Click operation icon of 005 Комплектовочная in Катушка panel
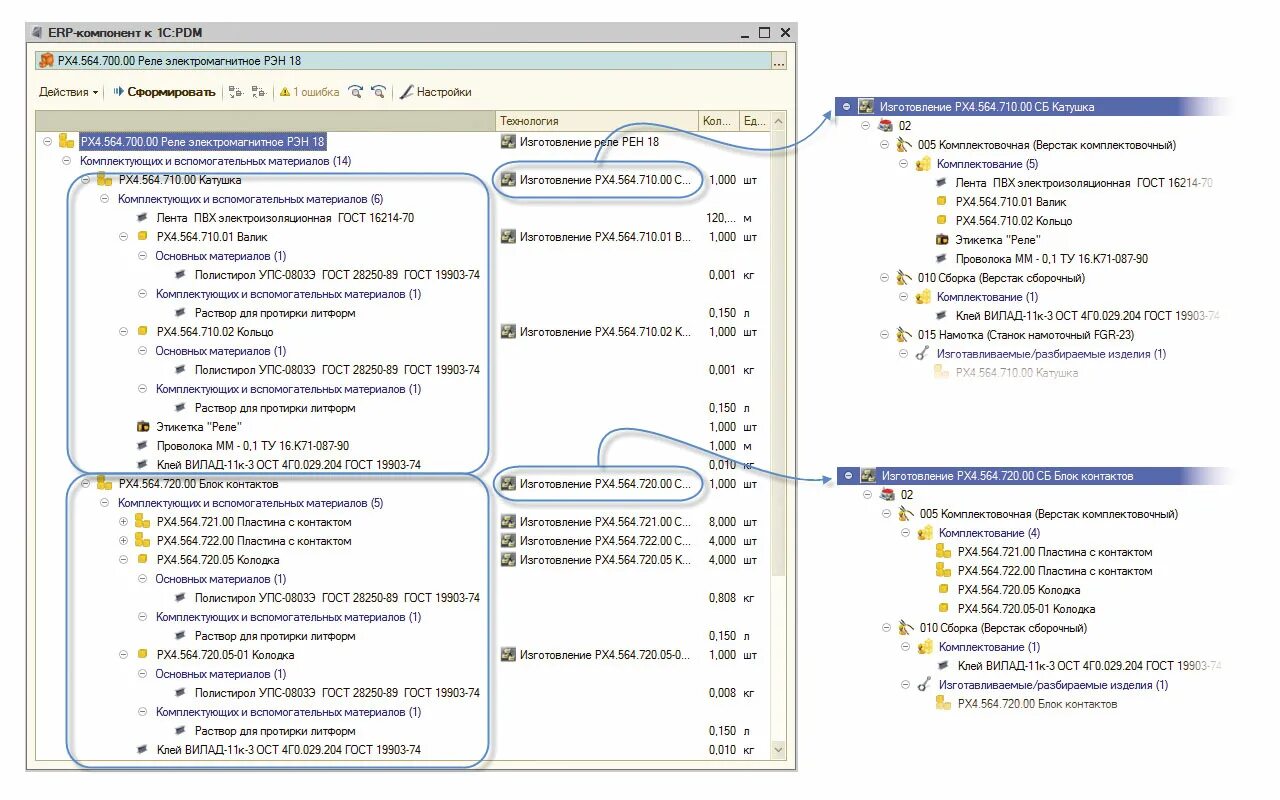Viewport: 1280px width, 800px height. [x=906, y=145]
